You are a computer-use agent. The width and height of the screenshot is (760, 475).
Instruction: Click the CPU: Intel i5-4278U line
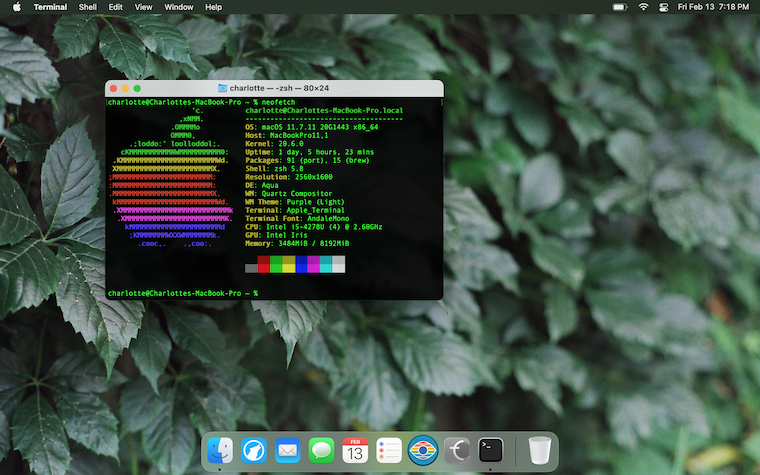pos(314,227)
